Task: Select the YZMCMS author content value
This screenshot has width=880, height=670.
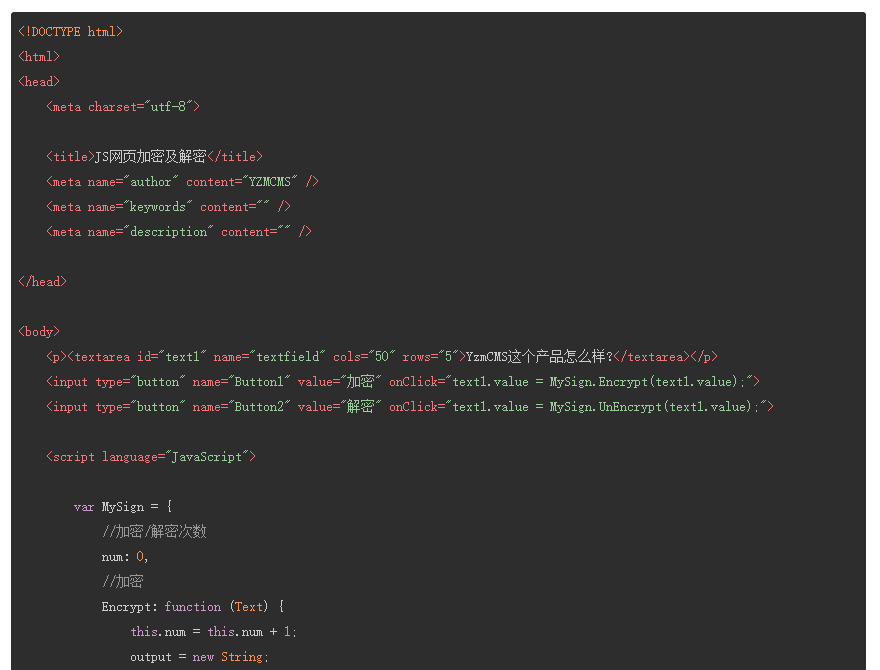Action: click(x=271, y=182)
